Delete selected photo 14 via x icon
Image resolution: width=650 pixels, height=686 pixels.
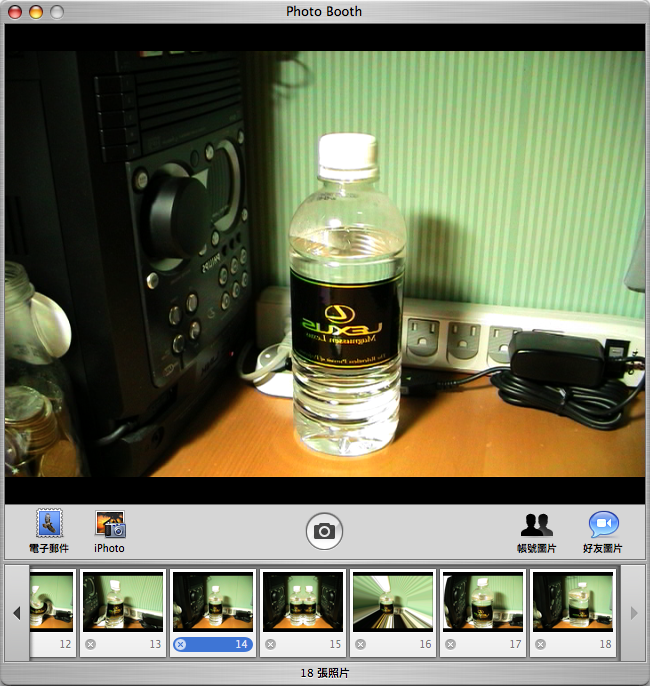click(181, 644)
